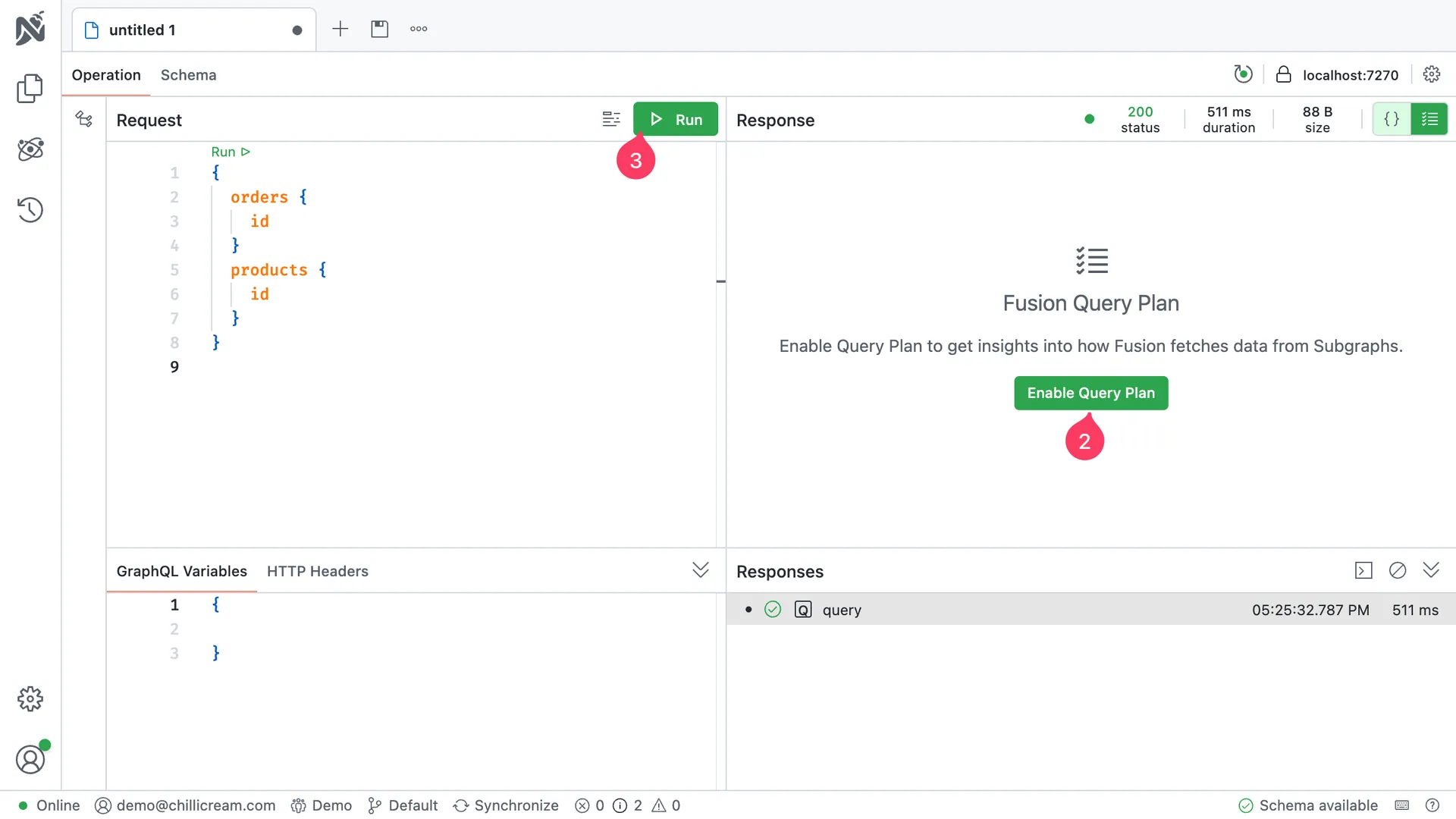This screenshot has height=819, width=1456.
Task: Open the connection settings gear near localhost
Action: [x=1432, y=74]
